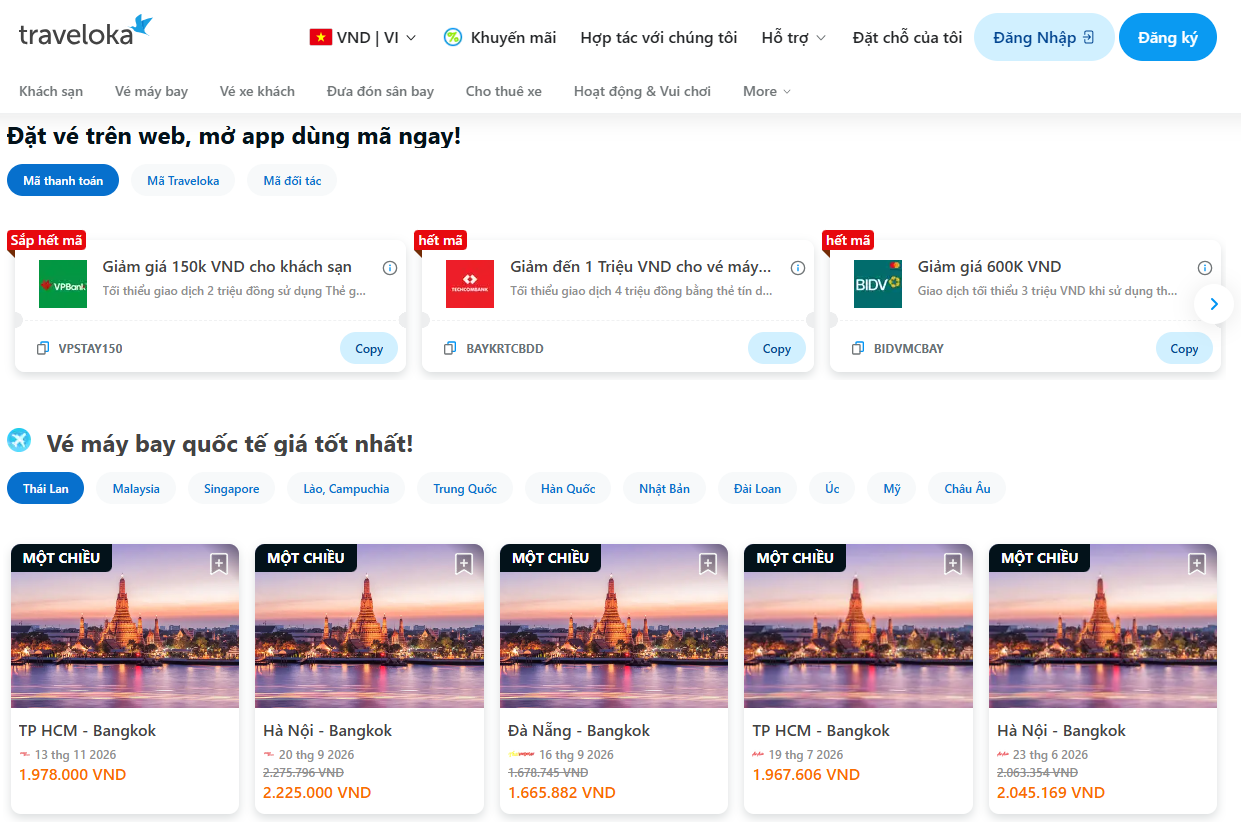The height and width of the screenshot is (825, 1241).
Task: Click 'Giảm giá 600K VND' coupon title
Action: tap(990, 267)
